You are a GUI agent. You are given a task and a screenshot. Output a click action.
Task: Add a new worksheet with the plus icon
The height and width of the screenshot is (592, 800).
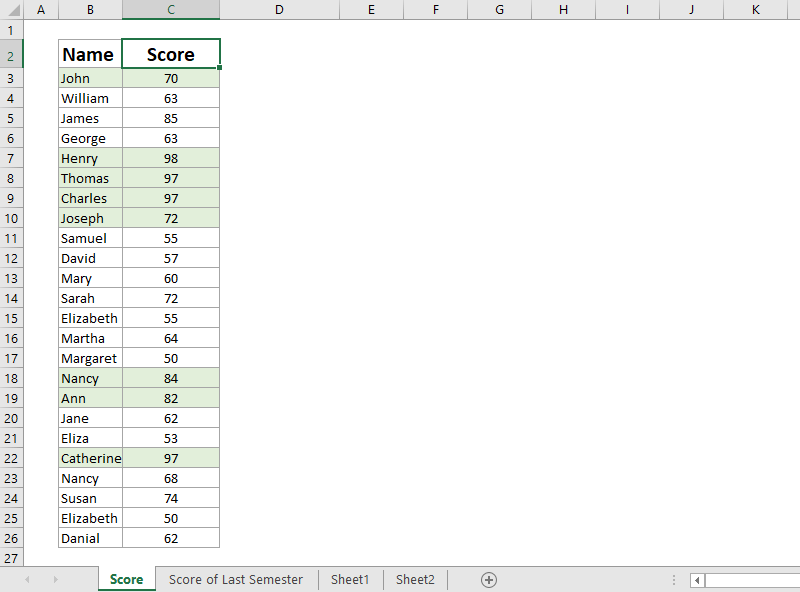489,580
